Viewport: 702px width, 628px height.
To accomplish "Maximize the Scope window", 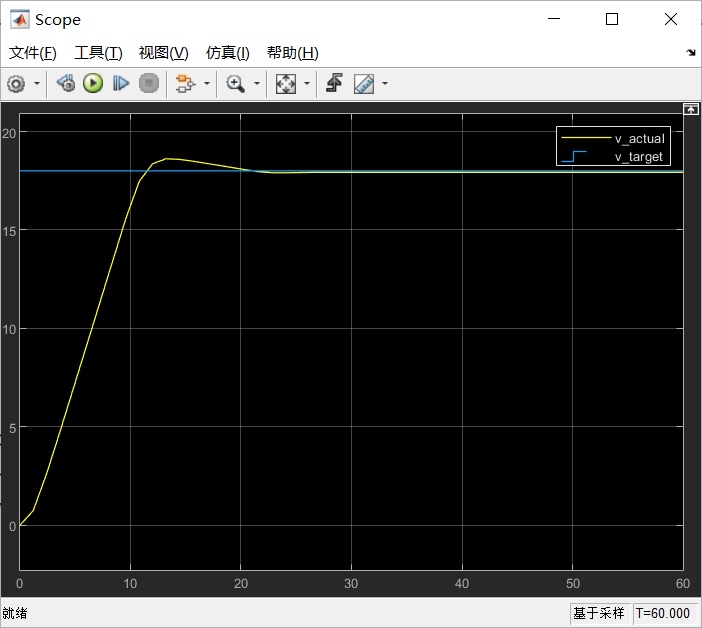I will pos(612,19).
